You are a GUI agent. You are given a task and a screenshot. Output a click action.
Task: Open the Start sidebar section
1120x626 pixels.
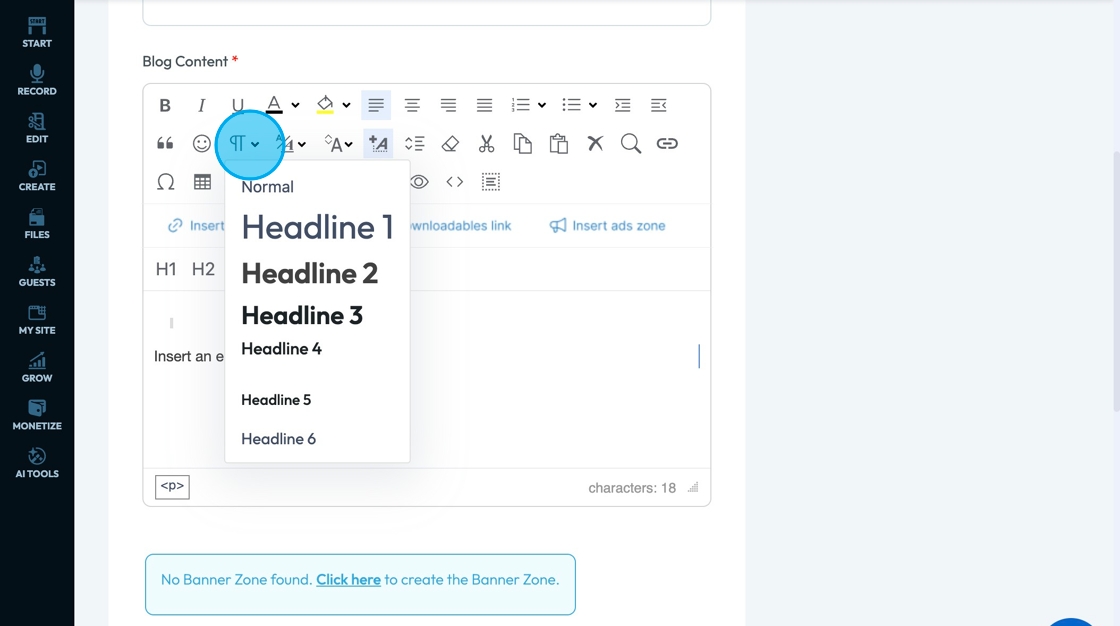click(x=36, y=32)
